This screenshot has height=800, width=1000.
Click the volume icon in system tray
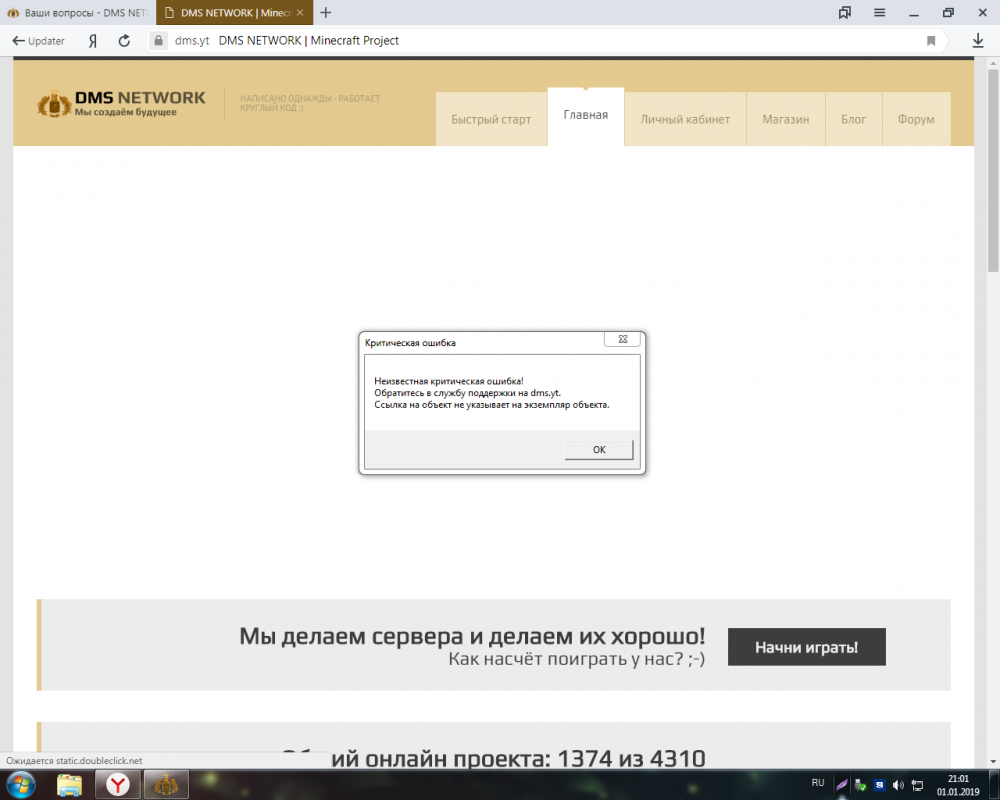[x=897, y=785]
